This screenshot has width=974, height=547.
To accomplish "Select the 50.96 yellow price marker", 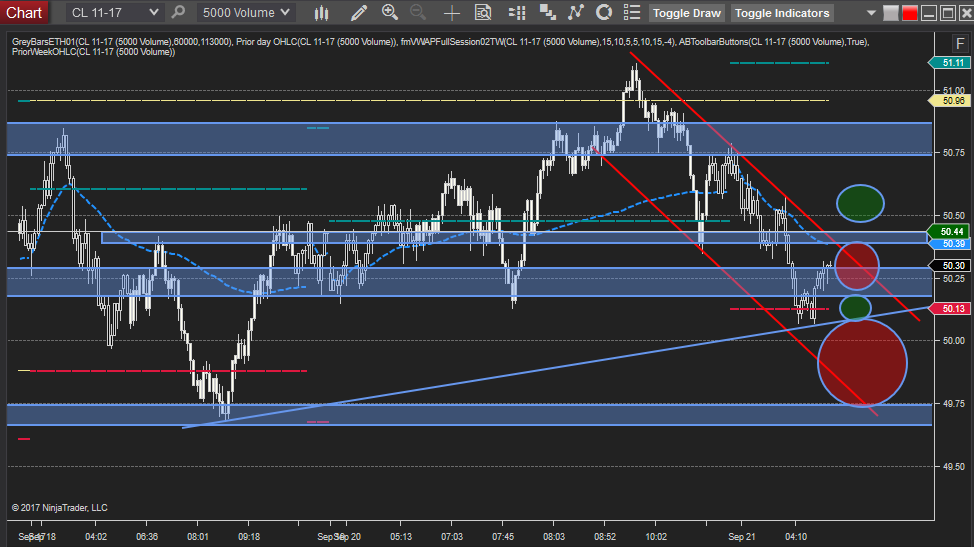I will 949,101.
